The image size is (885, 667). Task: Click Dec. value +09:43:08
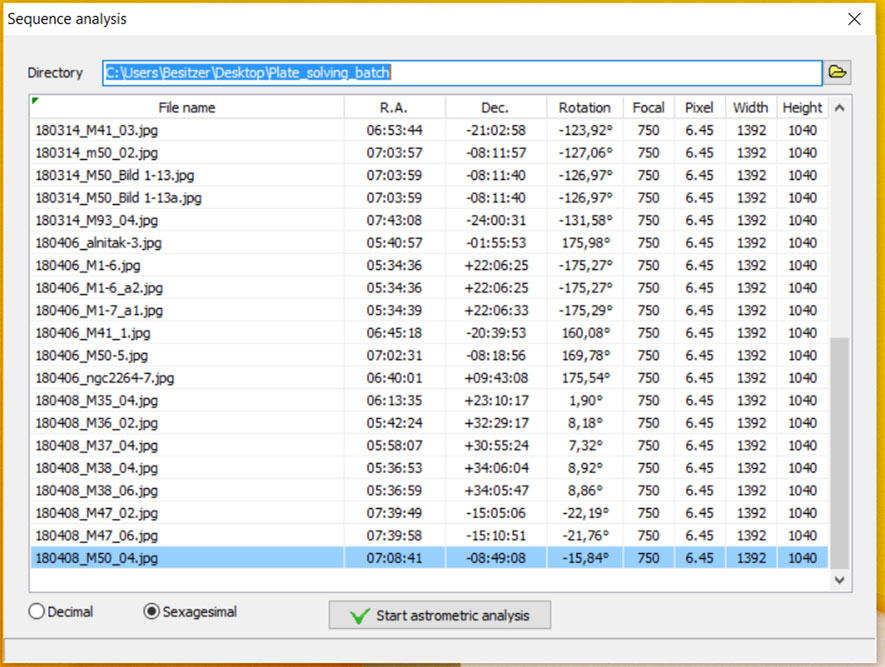(x=496, y=378)
